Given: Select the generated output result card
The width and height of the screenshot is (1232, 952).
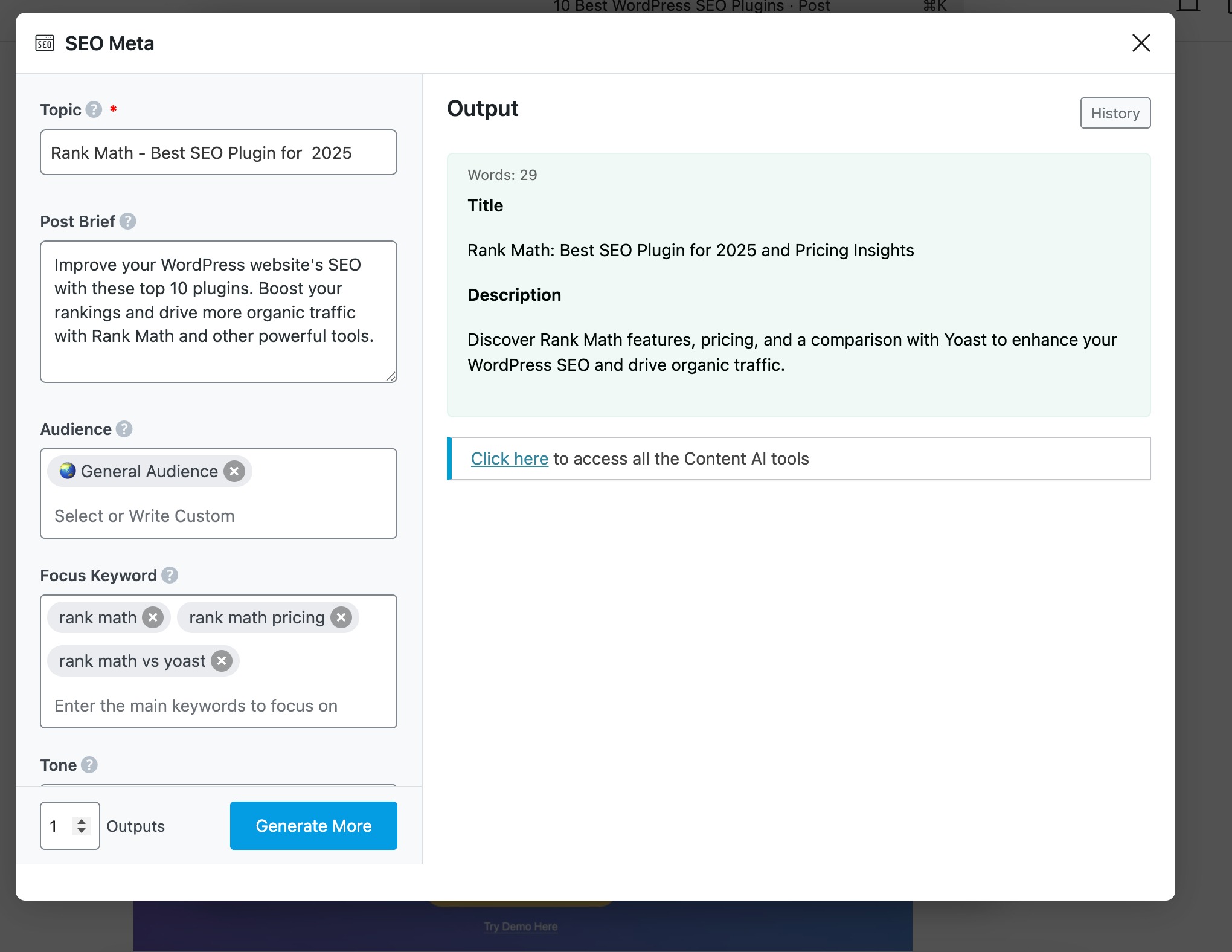Looking at the screenshot, I should tap(798, 285).
